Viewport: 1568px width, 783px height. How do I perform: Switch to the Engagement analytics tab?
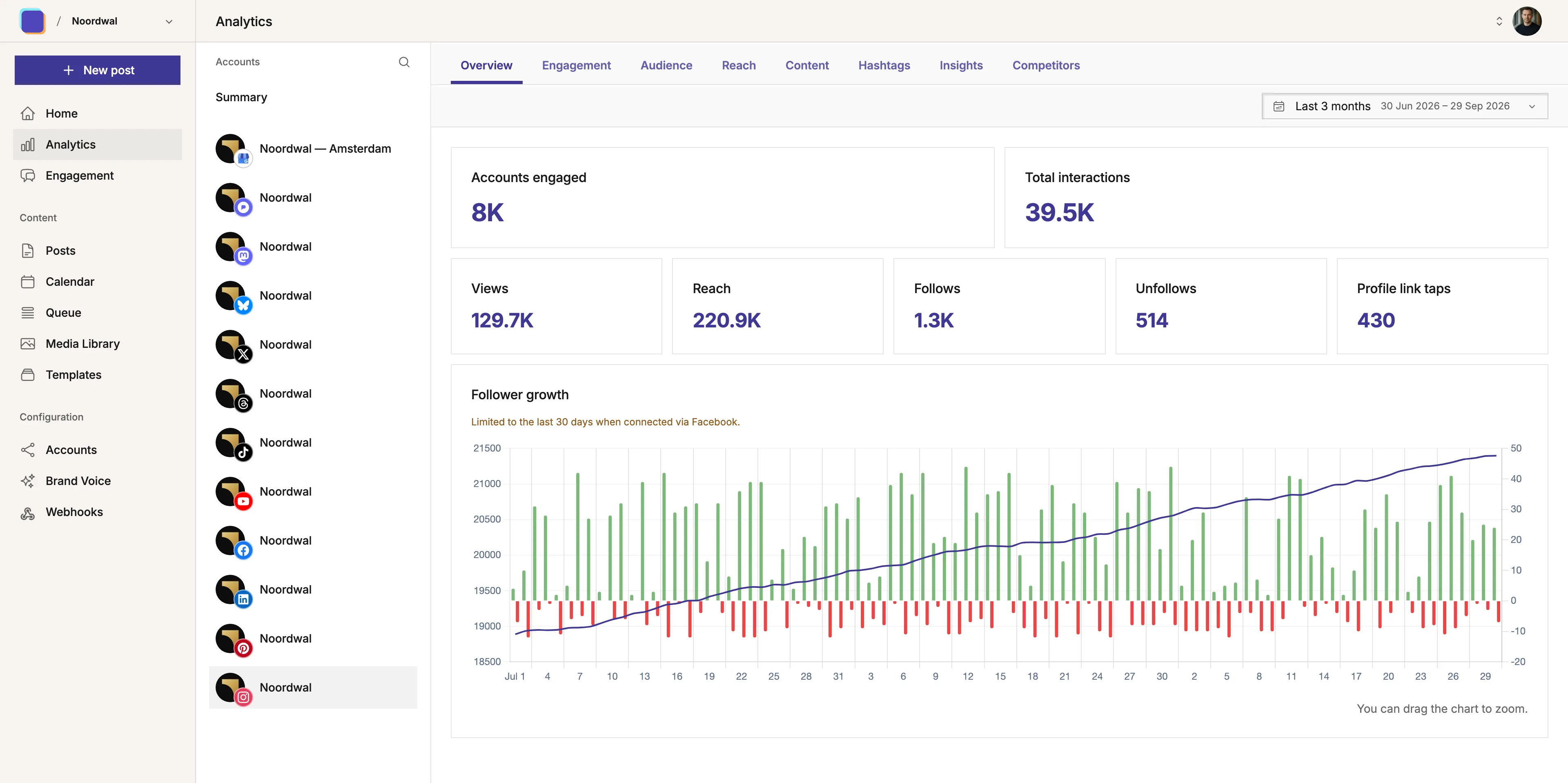[576, 65]
